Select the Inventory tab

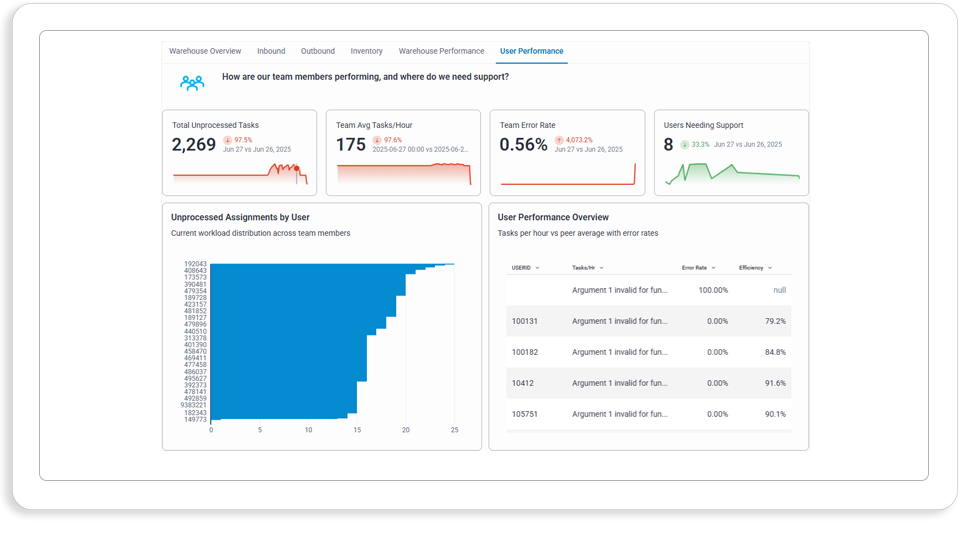pos(367,51)
